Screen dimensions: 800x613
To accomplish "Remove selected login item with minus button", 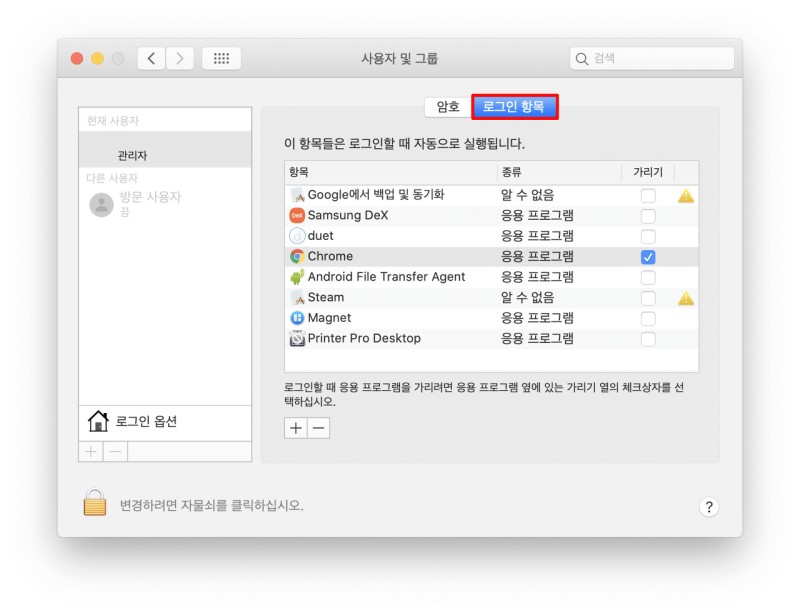I will [318, 428].
